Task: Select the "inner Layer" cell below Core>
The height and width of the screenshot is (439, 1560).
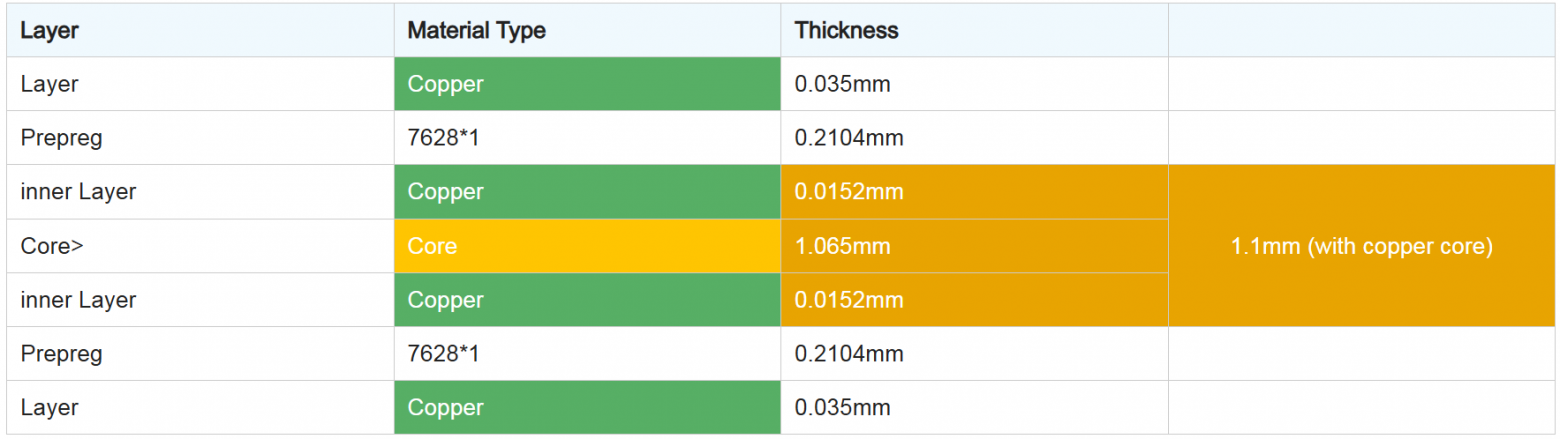Action: click(x=78, y=300)
